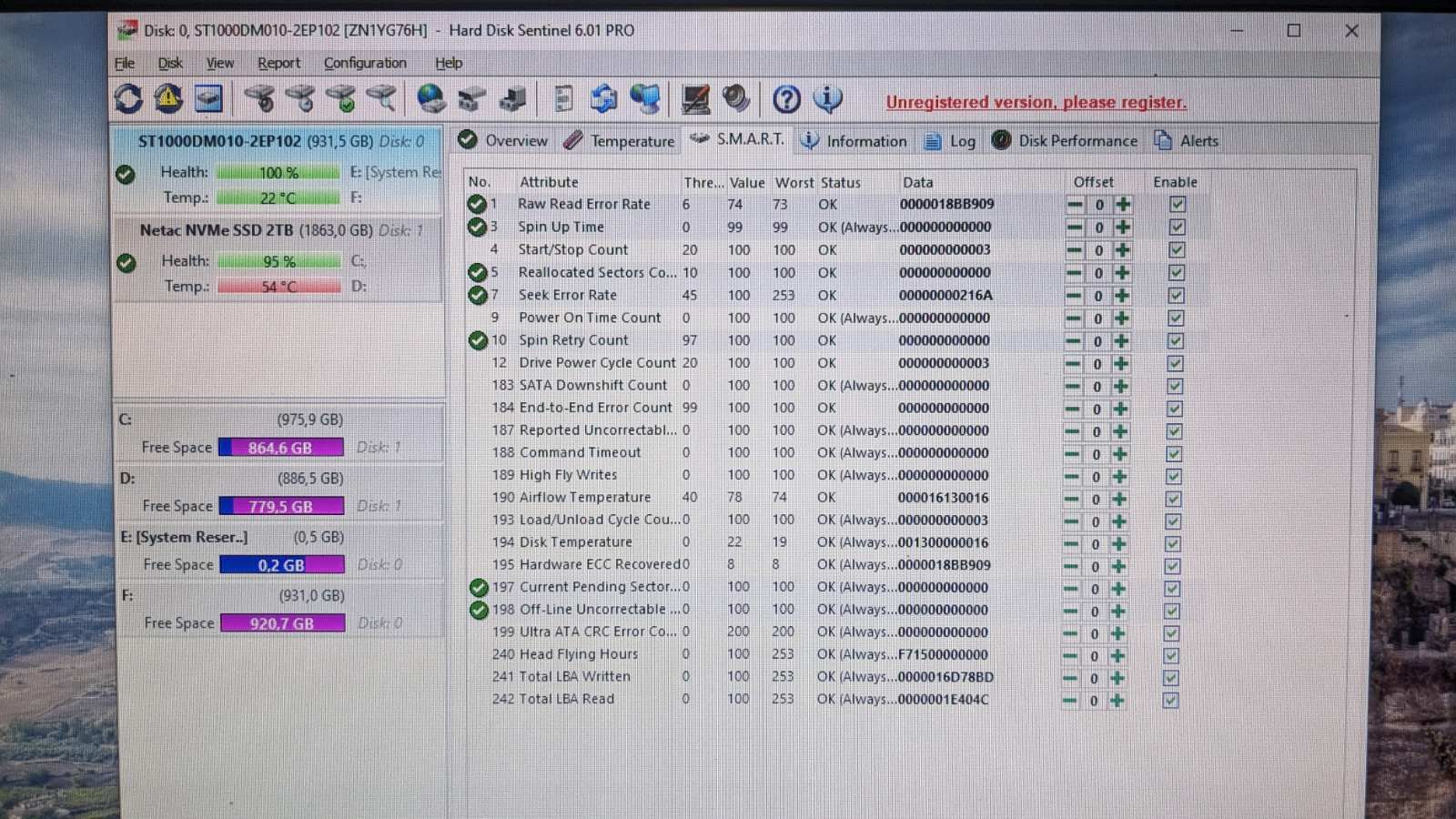1456x819 pixels.
Task: Open the Configuration menu
Action: (365, 63)
